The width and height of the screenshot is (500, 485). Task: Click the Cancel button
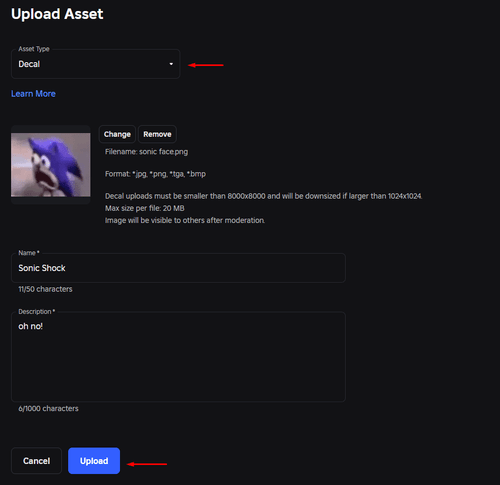(x=36, y=461)
